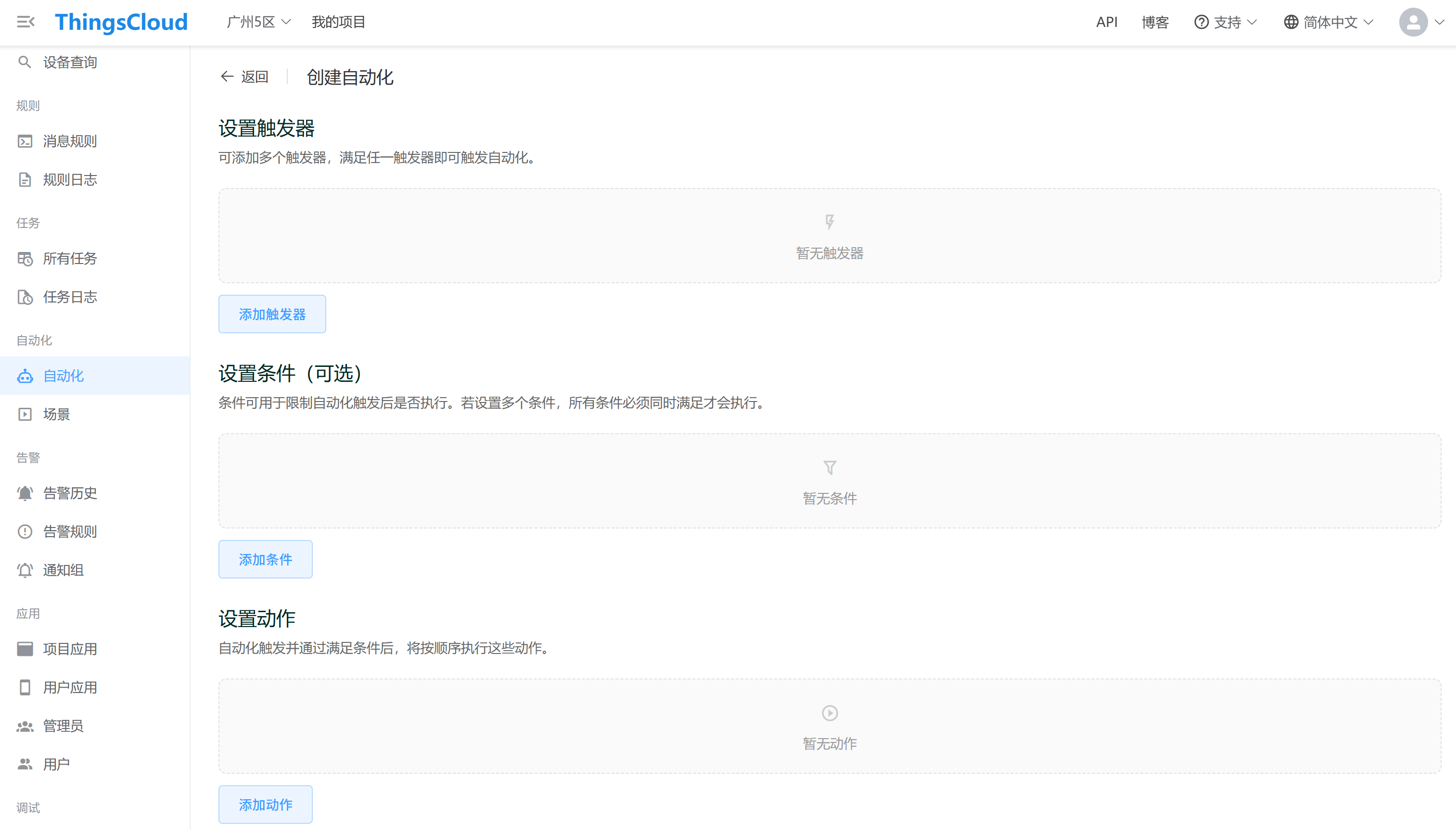This screenshot has height=830, width=1456.
Task: Click the 告警历史 bell icon
Action: pyautogui.click(x=25, y=493)
